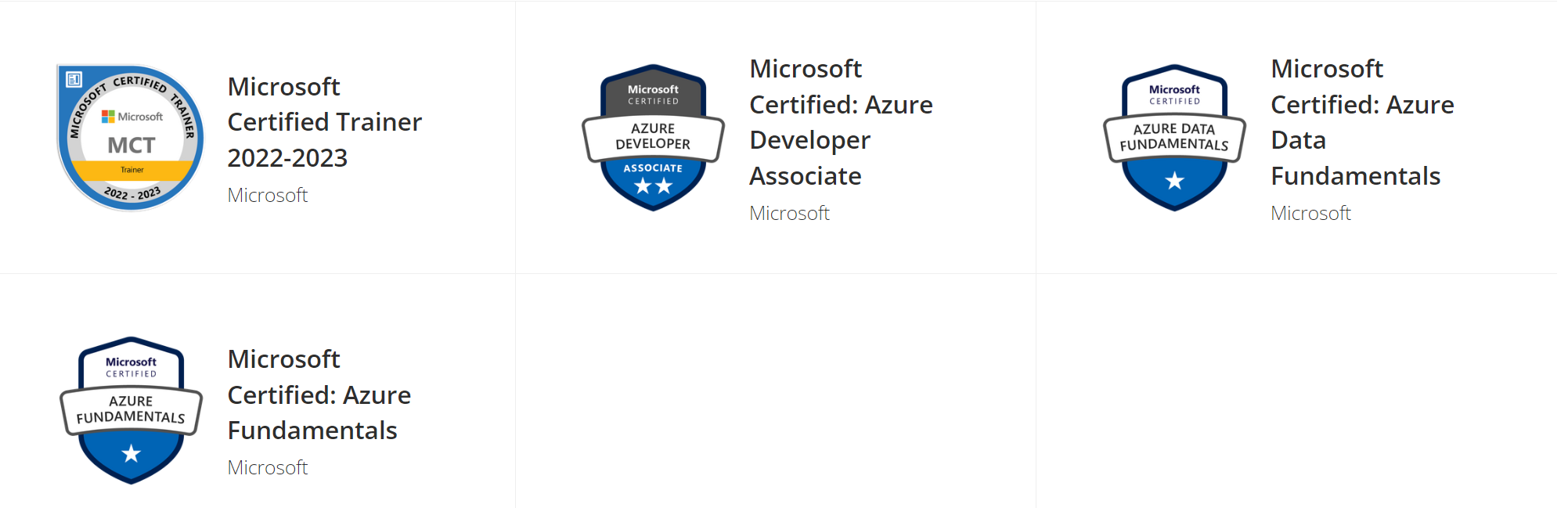Select the Azure Data Fundamentals badge image

coord(1174,138)
